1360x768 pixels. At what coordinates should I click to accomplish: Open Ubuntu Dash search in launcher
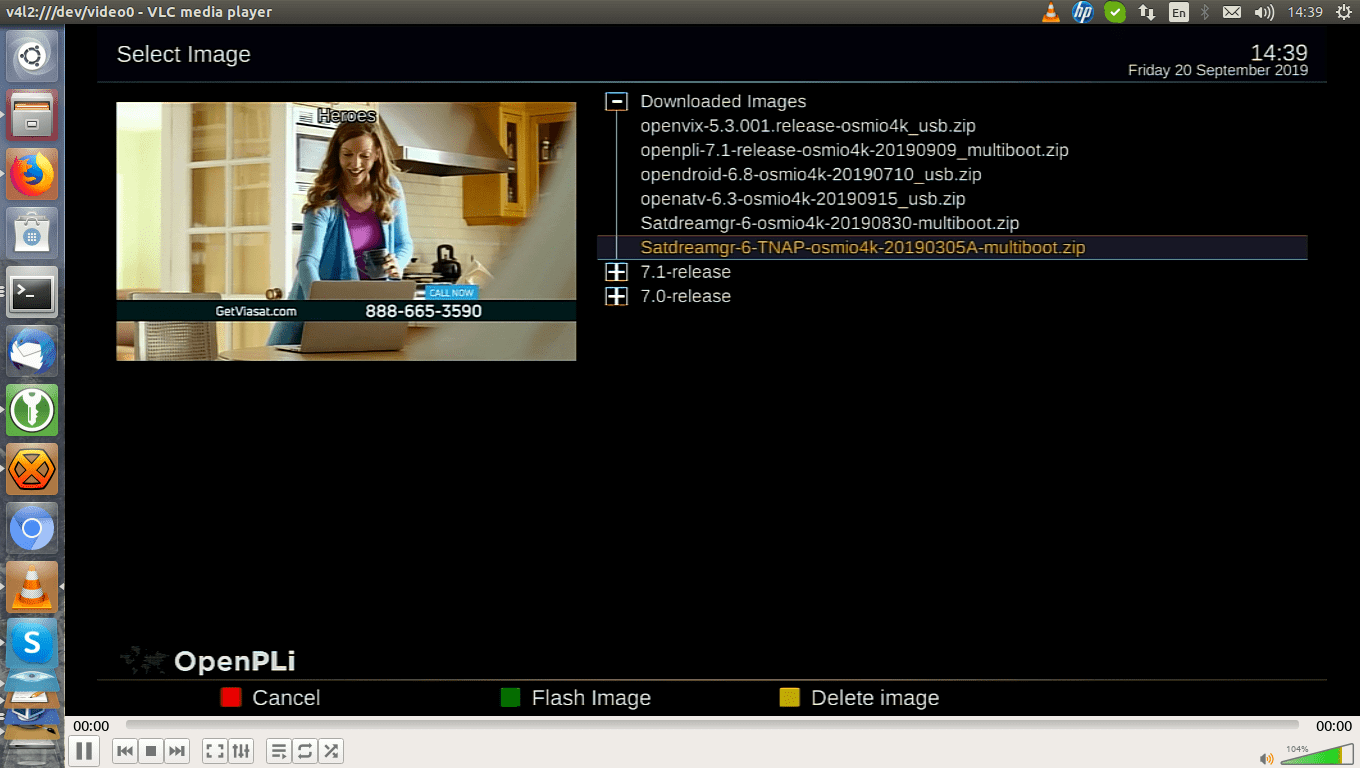tap(32, 56)
